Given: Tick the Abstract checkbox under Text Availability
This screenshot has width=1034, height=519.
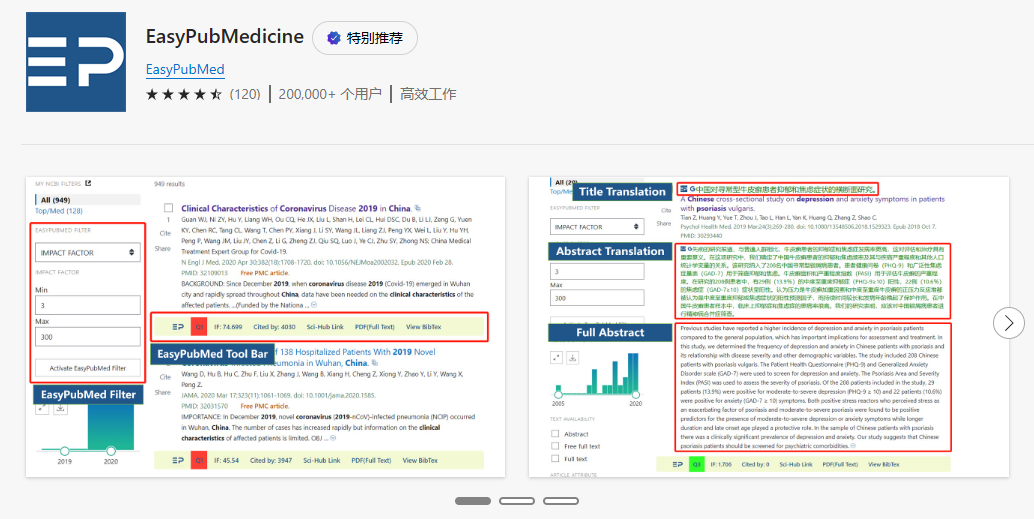Looking at the screenshot, I should (x=555, y=434).
